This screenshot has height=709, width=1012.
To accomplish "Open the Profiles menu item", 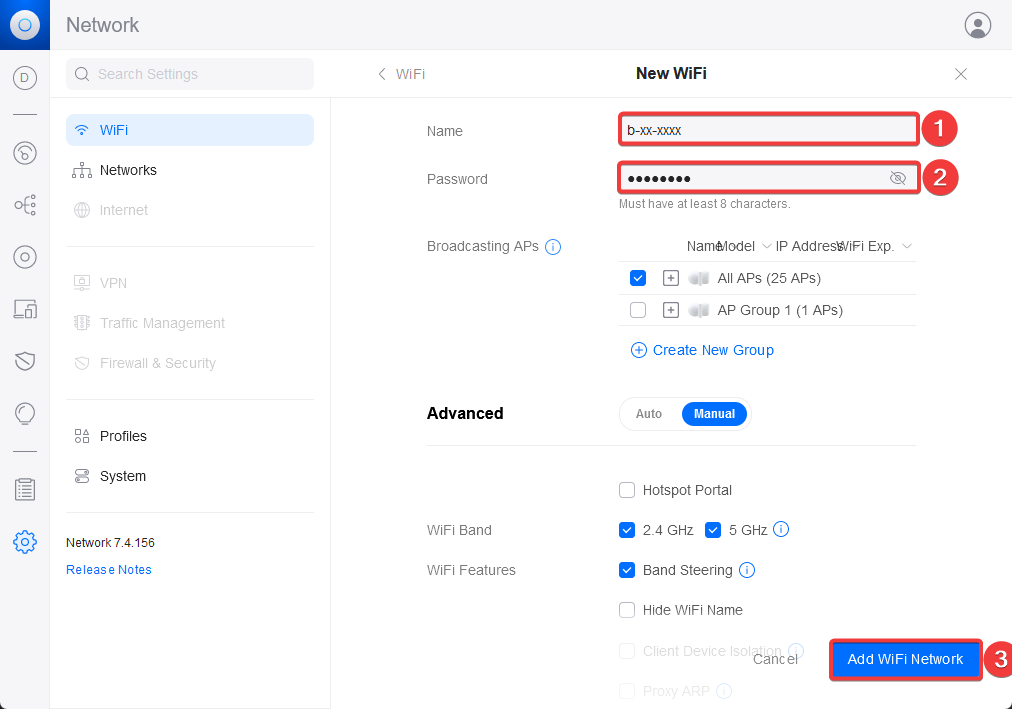I will (x=190, y=436).
